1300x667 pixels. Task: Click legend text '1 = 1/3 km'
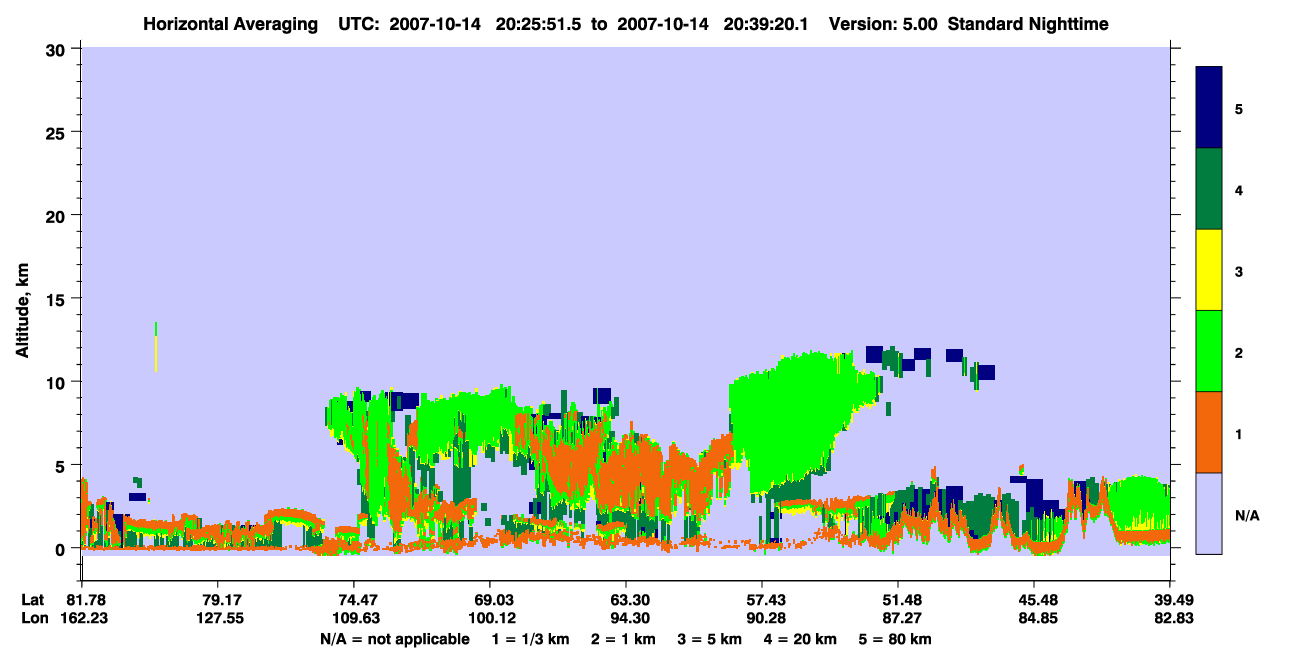tap(532, 638)
